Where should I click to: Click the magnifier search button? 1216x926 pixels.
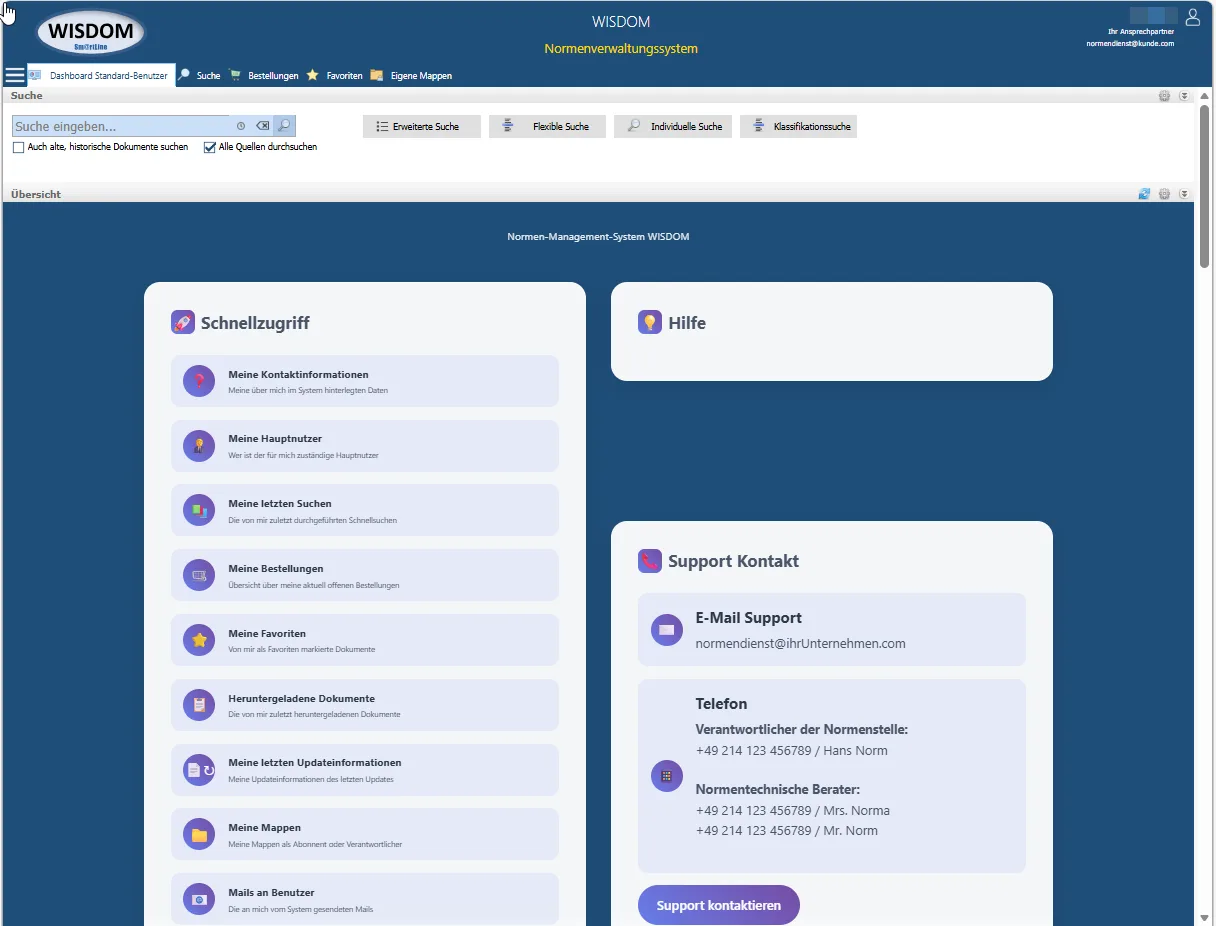click(x=285, y=126)
